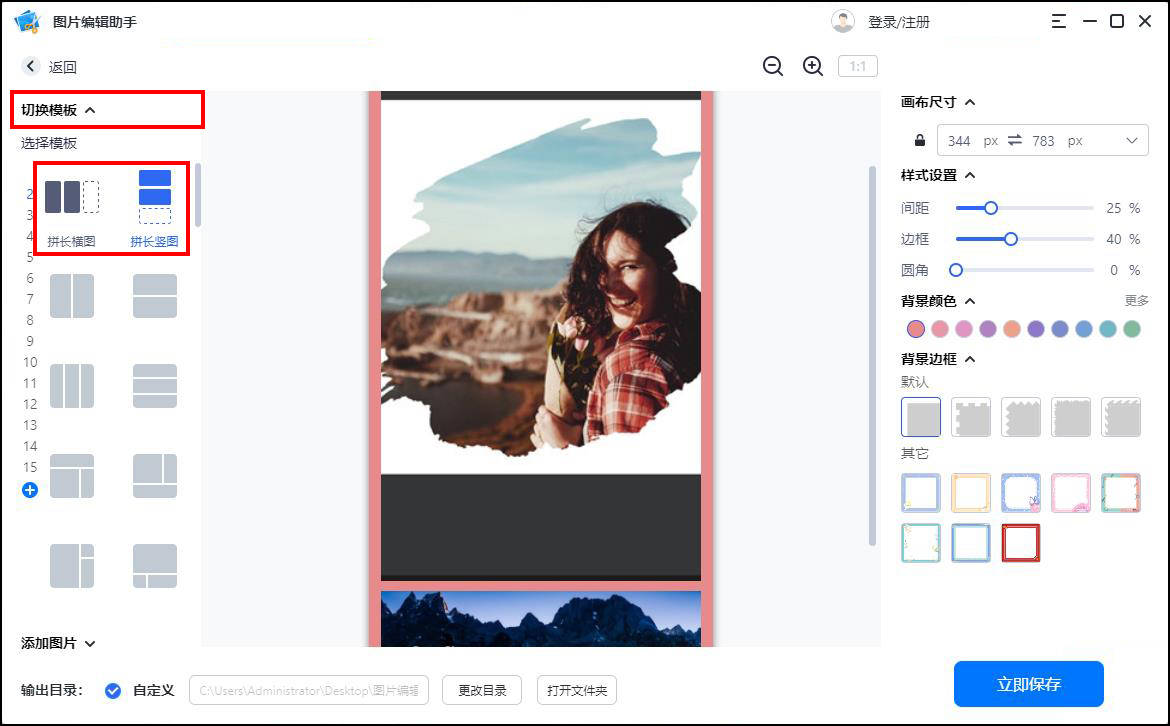Click the 更改目录 button
1170x726 pixels.
(x=482, y=690)
